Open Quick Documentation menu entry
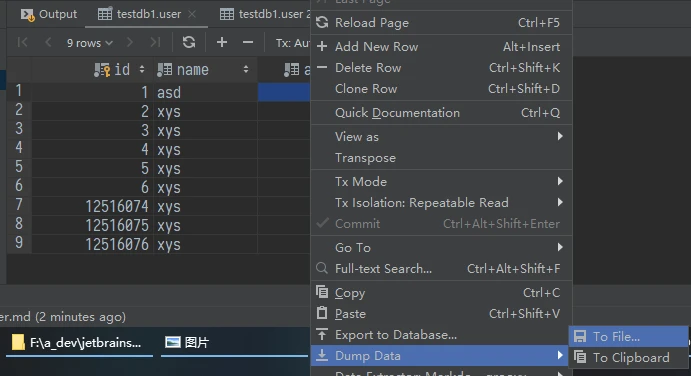Image resolution: width=691 pixels, height=376 pixels. pyautogui.click(x=442, y=113)
